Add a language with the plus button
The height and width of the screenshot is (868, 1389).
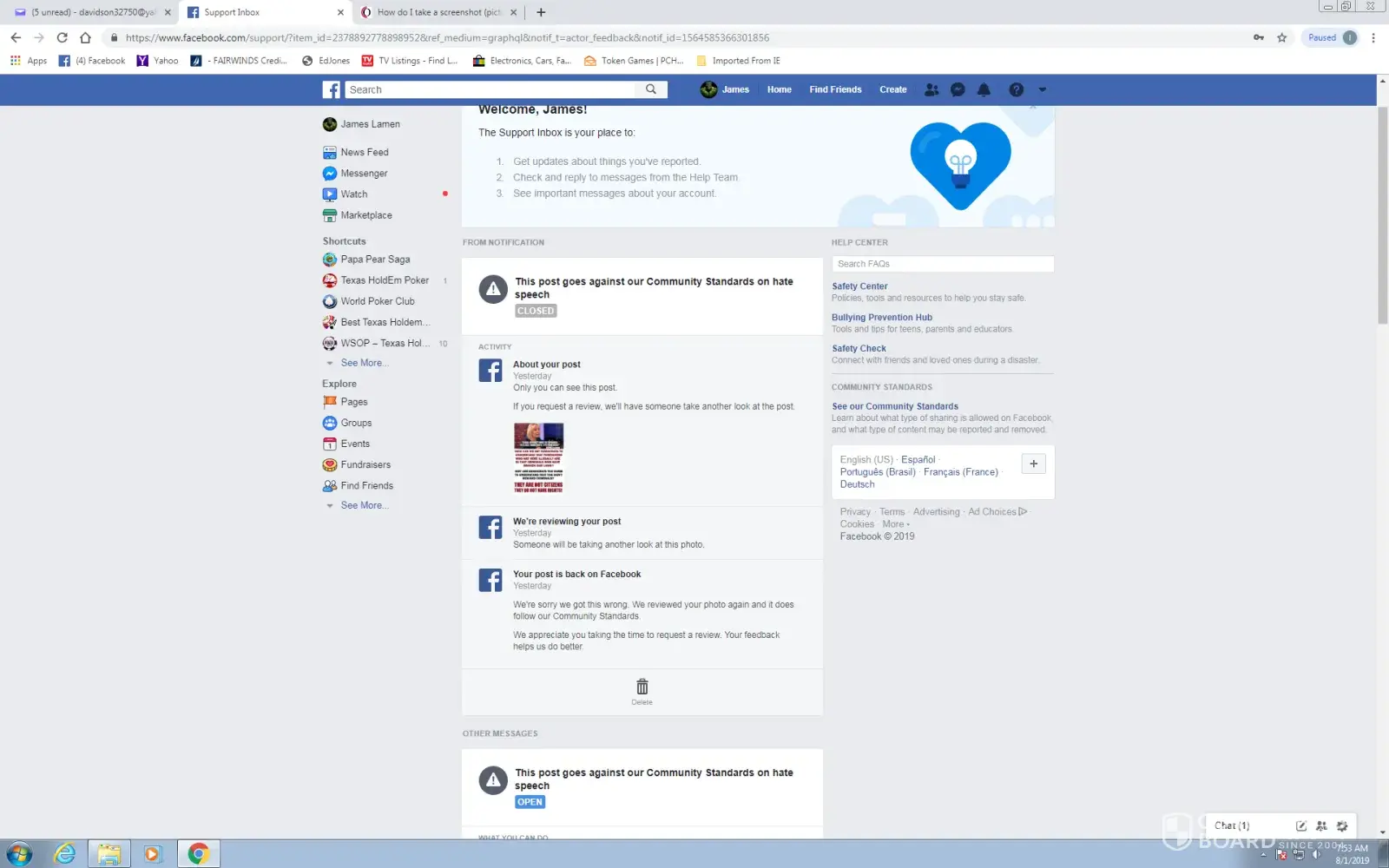1033,464
